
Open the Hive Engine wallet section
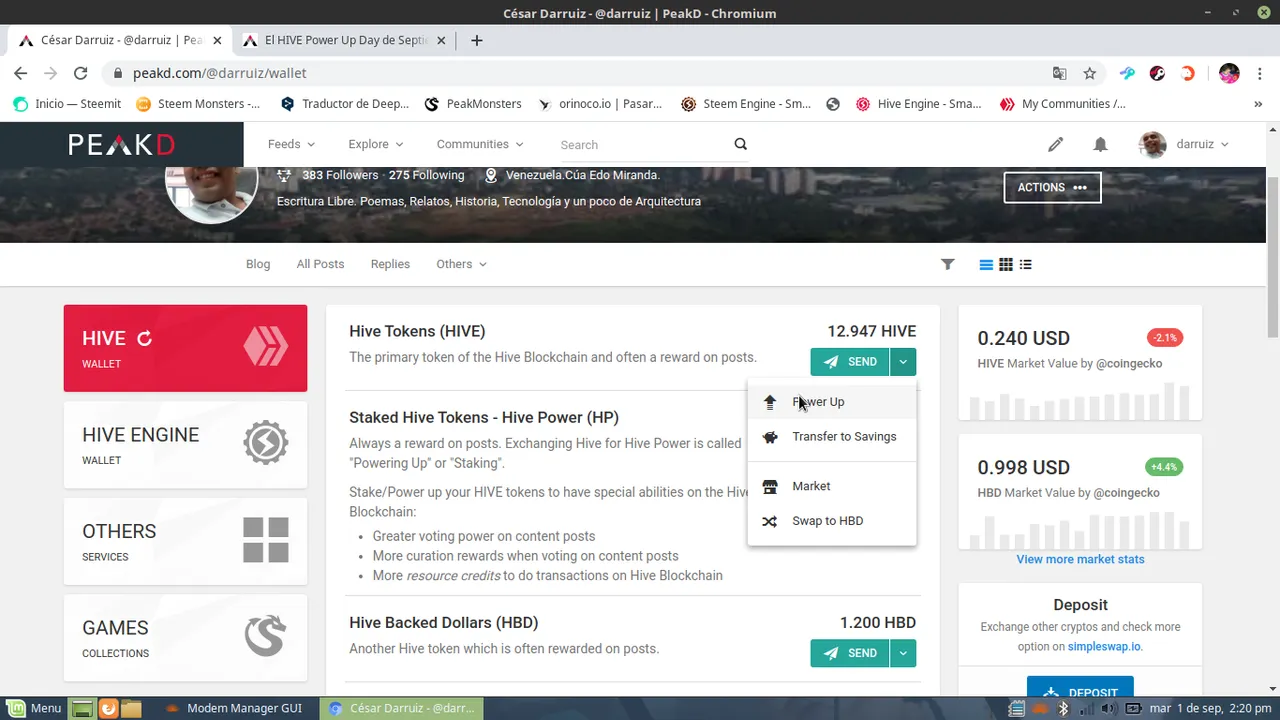point(185,444)
